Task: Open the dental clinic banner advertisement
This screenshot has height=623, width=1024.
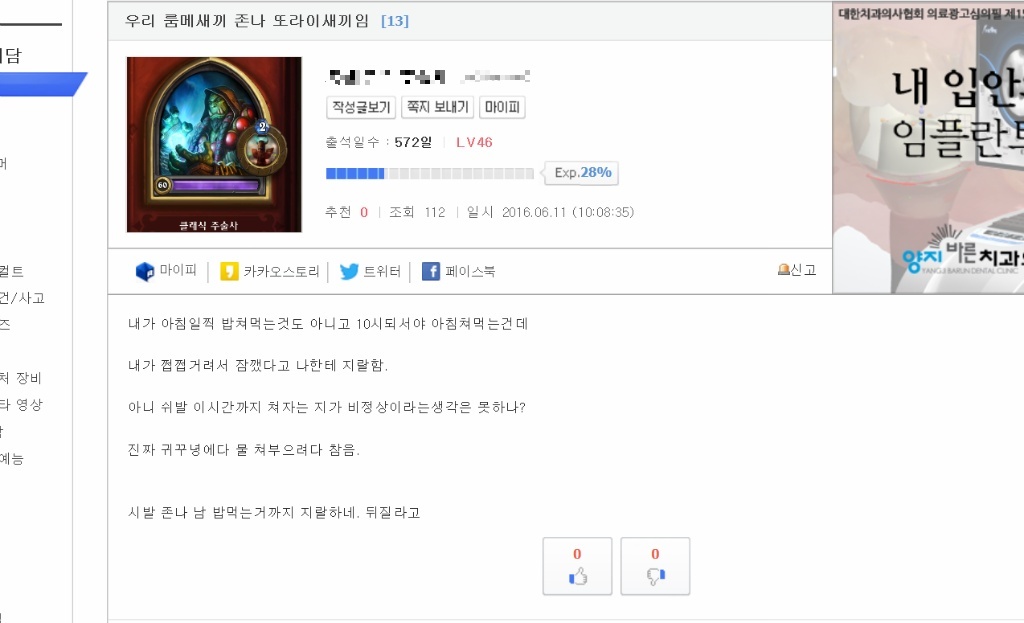Action: click(928, 148)
